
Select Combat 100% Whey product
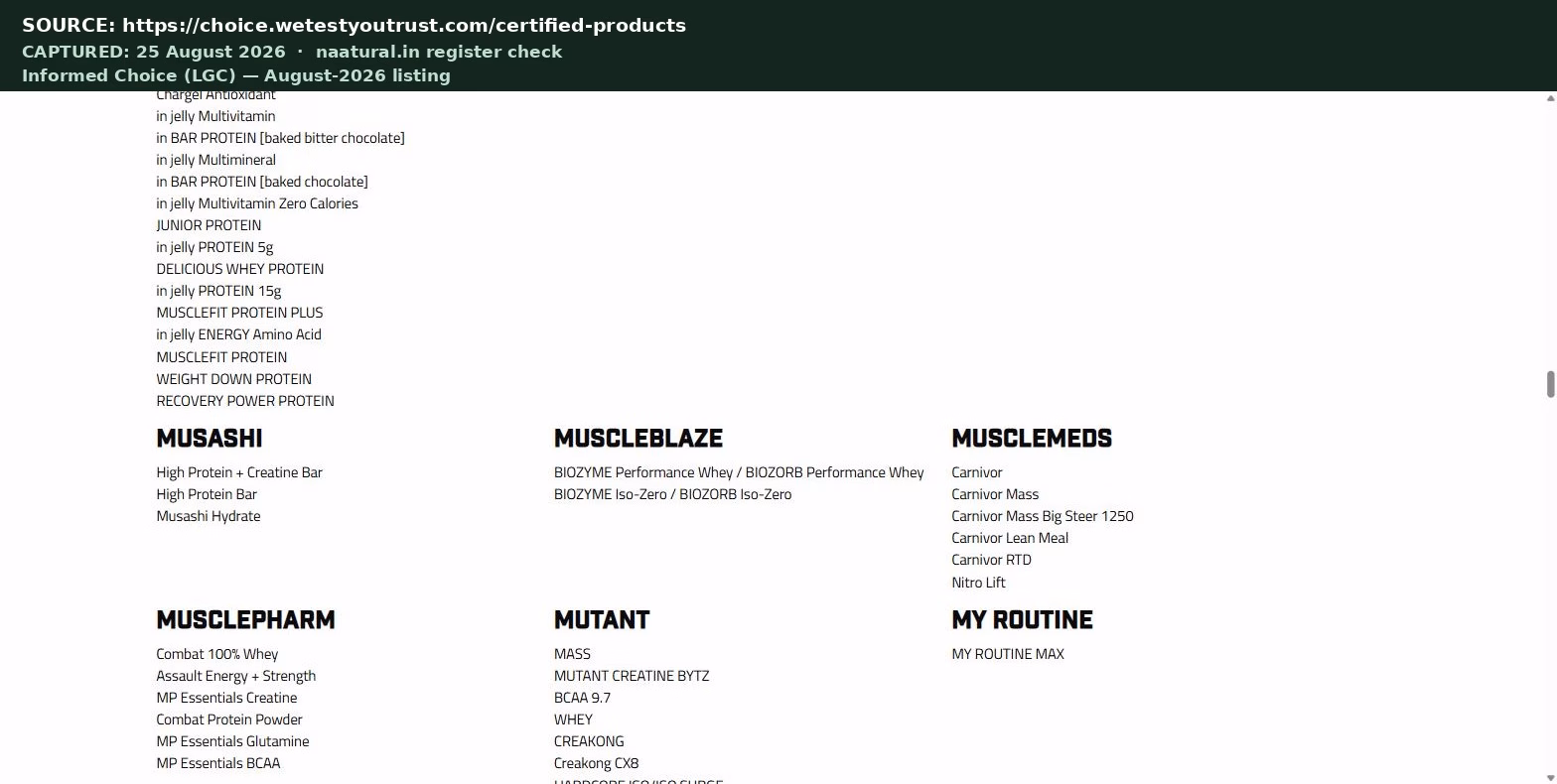click(217, 654)
